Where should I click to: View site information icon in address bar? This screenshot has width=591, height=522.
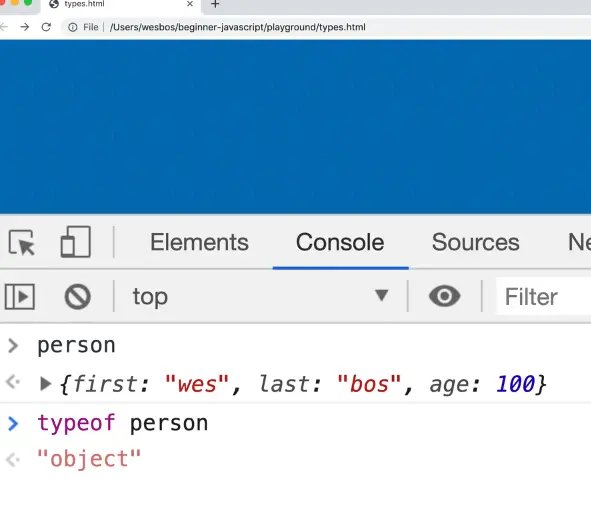73,27
